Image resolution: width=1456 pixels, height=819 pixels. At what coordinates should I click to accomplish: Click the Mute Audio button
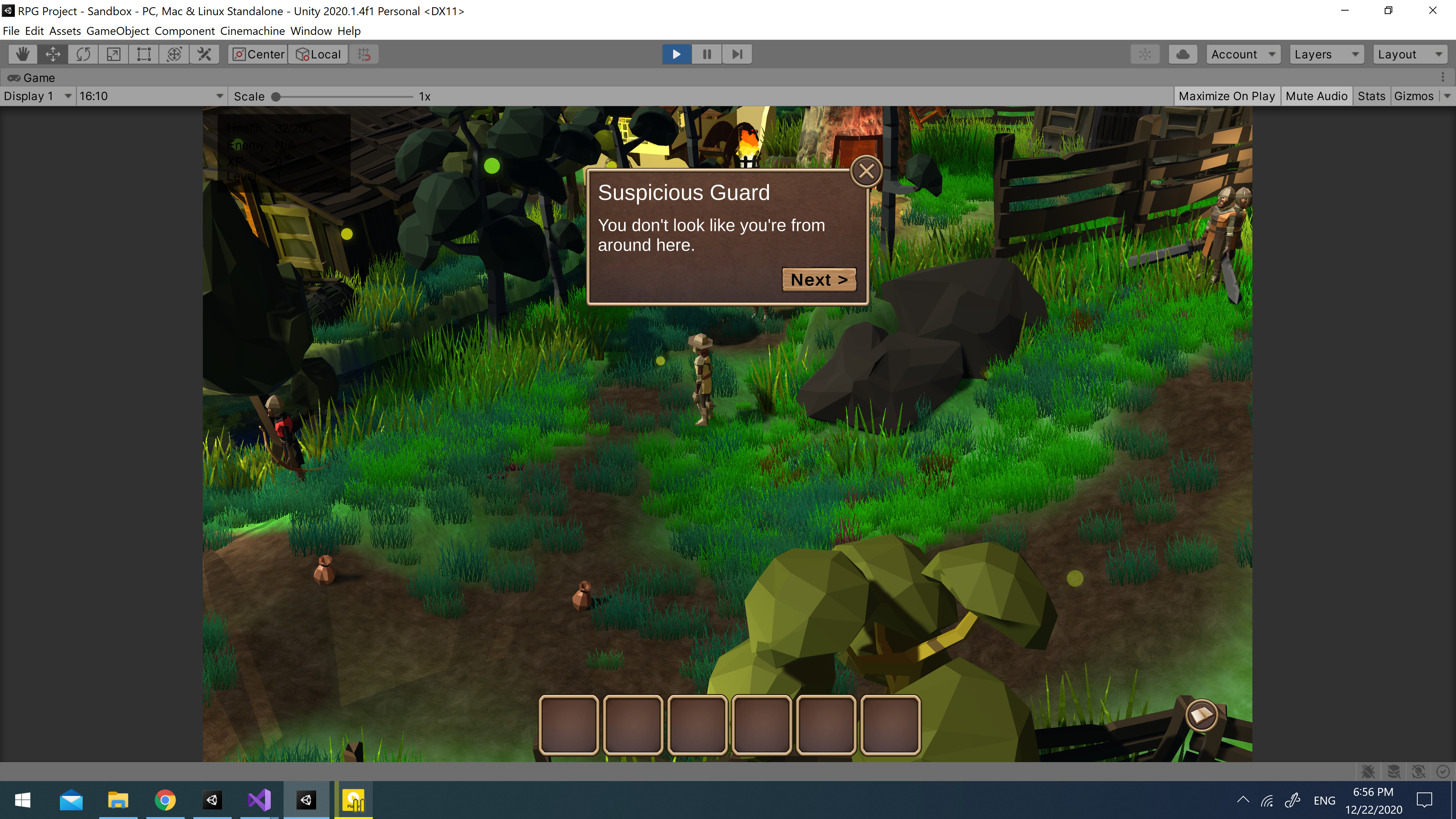[x=1316, y=95]
